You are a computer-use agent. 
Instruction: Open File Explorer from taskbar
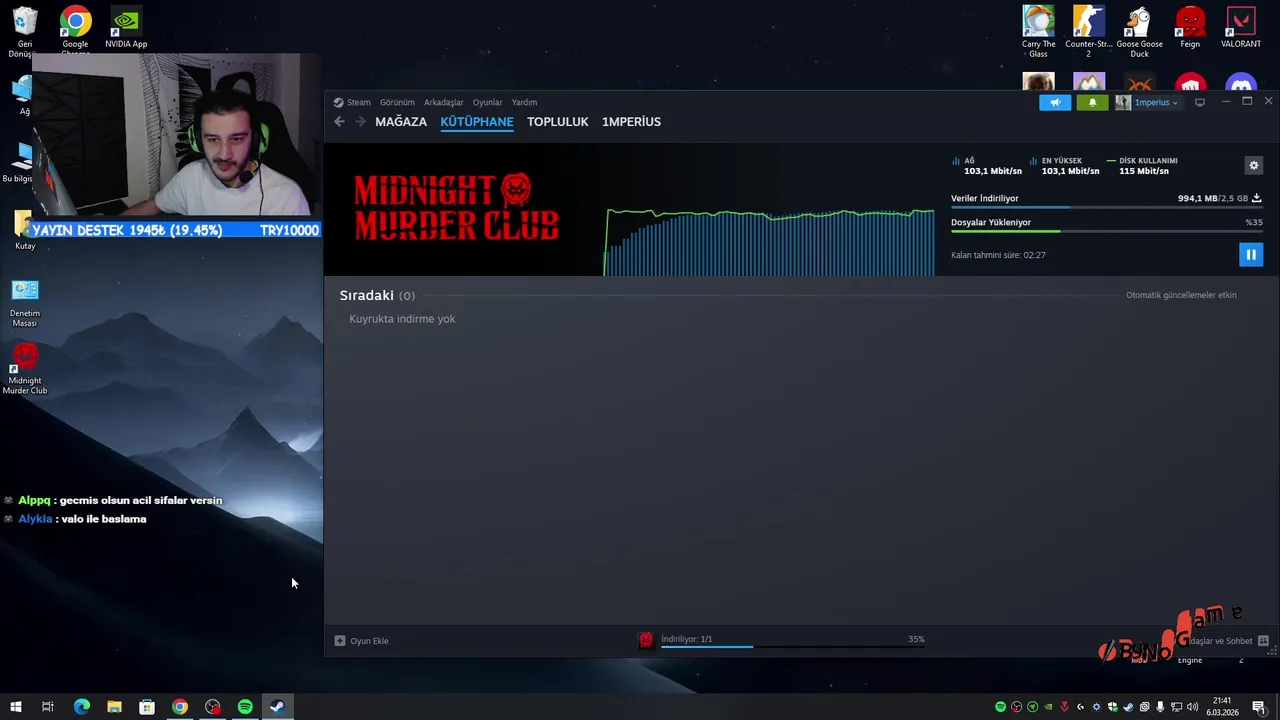[114, 707]
